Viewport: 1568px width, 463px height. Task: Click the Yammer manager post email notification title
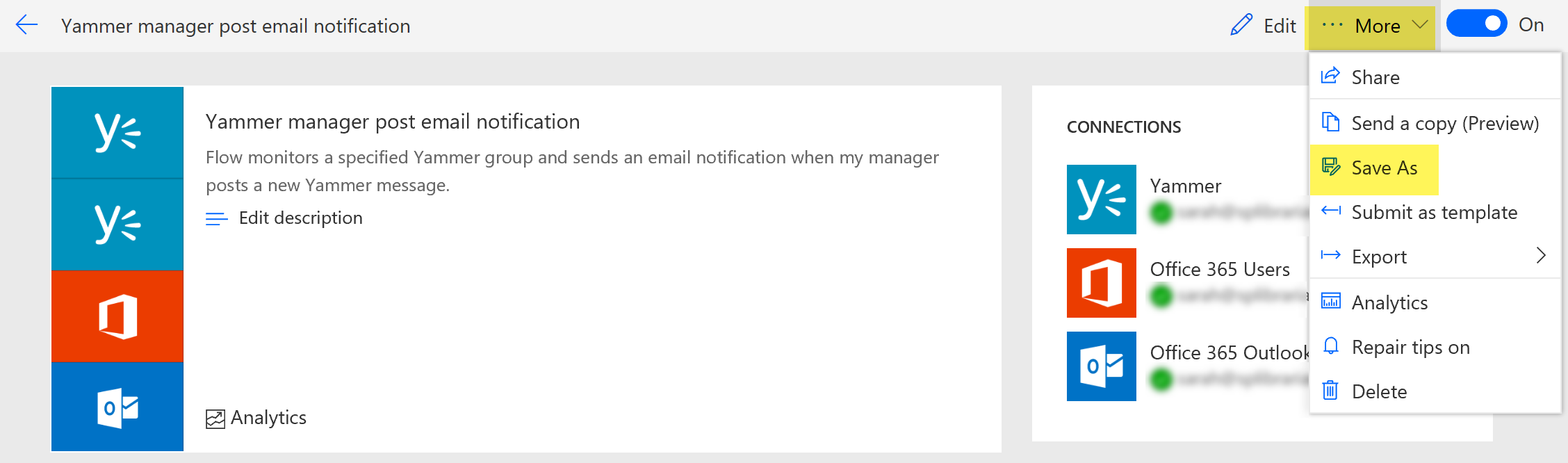point(236,26)
